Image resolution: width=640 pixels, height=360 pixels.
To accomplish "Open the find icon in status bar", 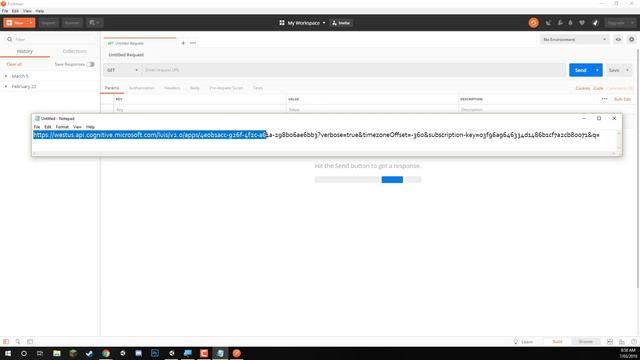I will pos(18,342).
